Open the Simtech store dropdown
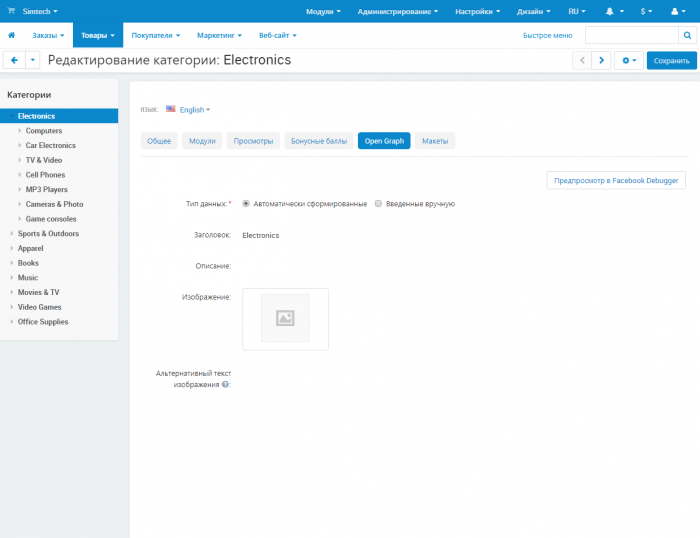 click(40, 11)
